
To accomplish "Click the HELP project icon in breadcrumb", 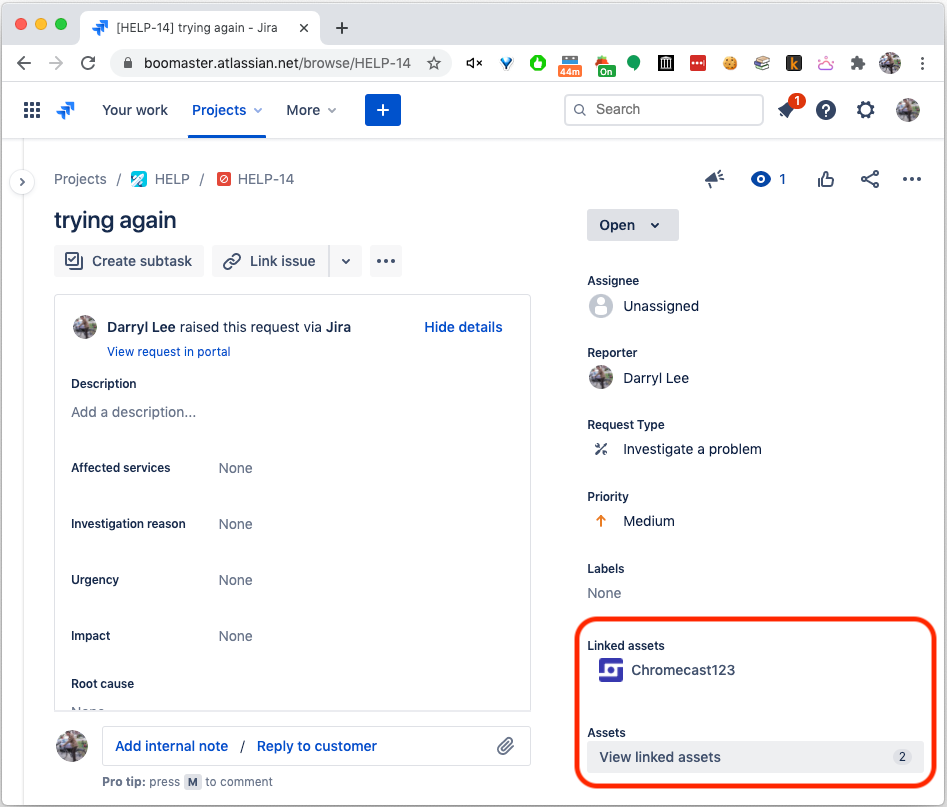I will [138, 179].
